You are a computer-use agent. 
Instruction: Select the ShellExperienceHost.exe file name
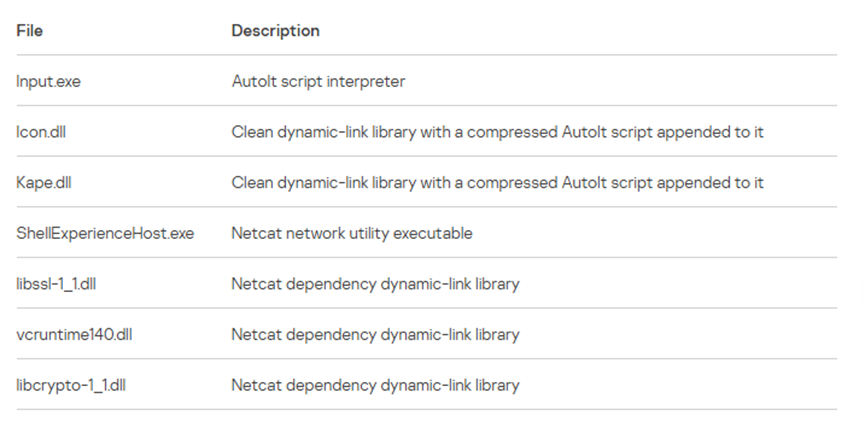click(x=105, y=233)
